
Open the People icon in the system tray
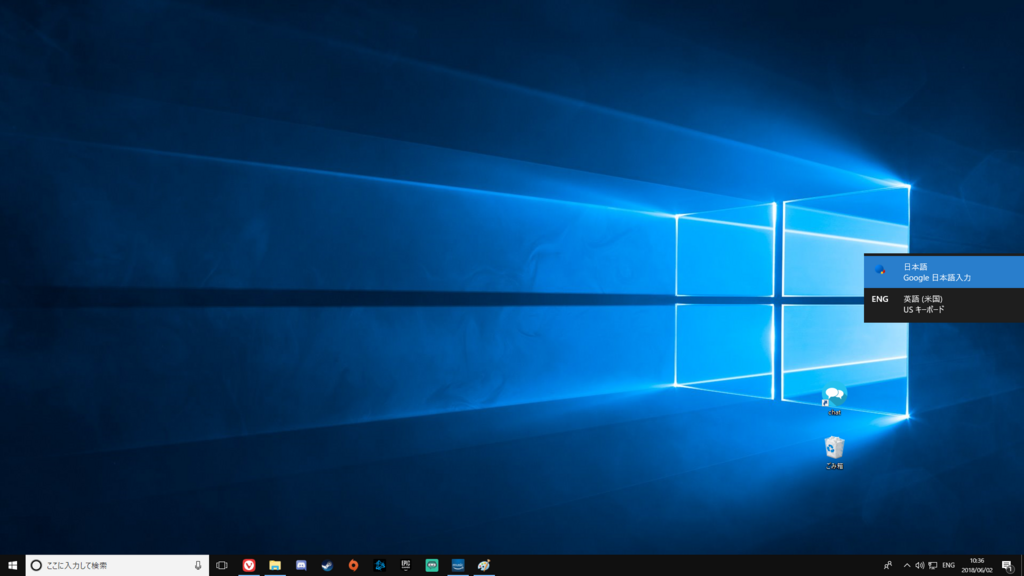point(888,565)
